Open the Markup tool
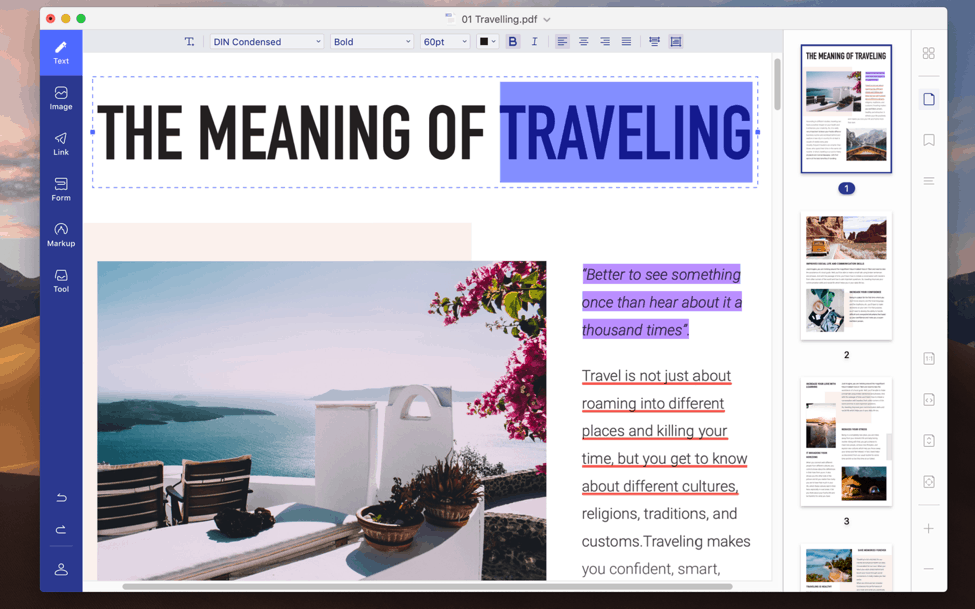The height and width of the screenshot is (609, 975). click(60, 233)
